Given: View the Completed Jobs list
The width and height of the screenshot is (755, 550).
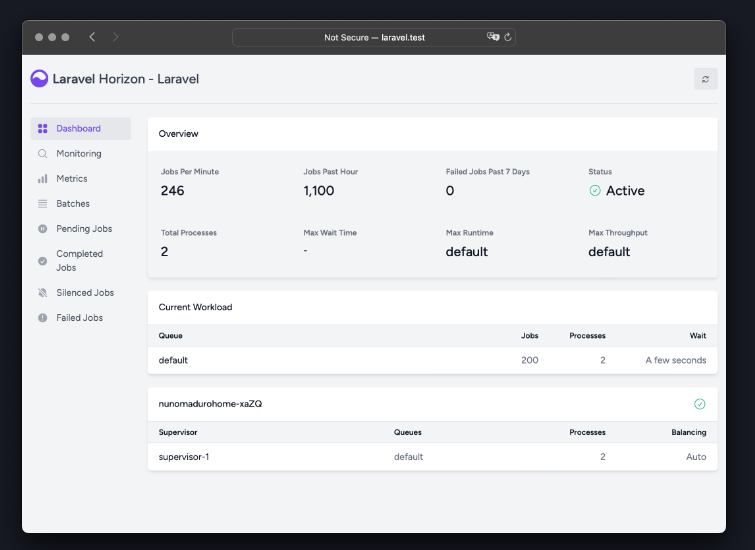Looking at the screenshot, I should pyautogui.click(x=80, y=261).
